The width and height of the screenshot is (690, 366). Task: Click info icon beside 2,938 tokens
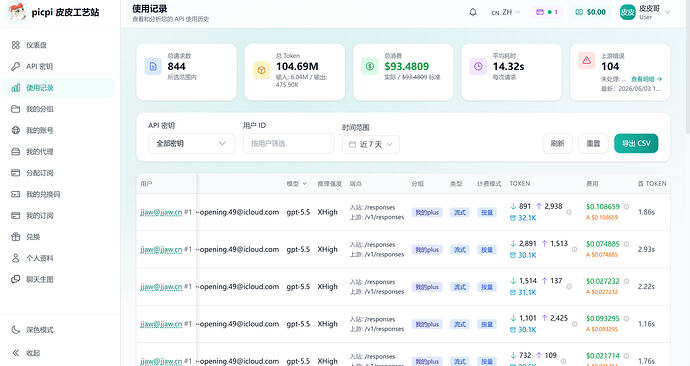click(569, 212)
